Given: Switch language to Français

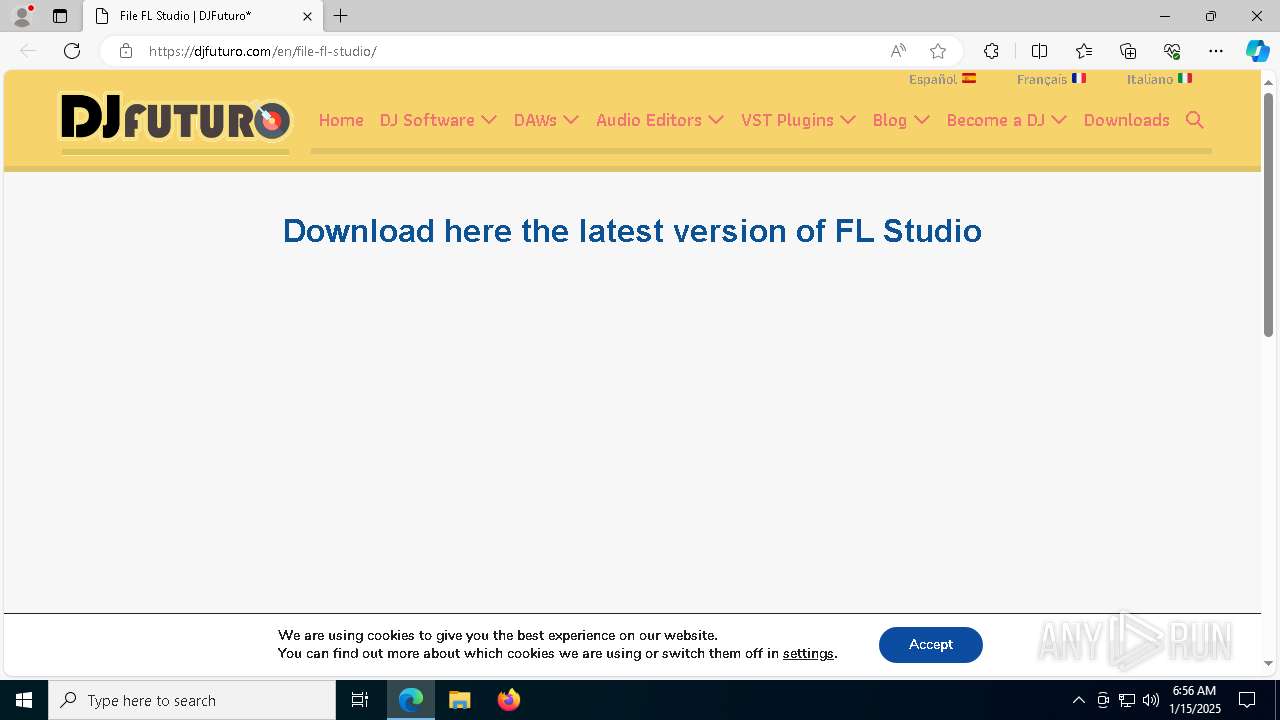Looking at the screenshot, I should point(1051,79).
